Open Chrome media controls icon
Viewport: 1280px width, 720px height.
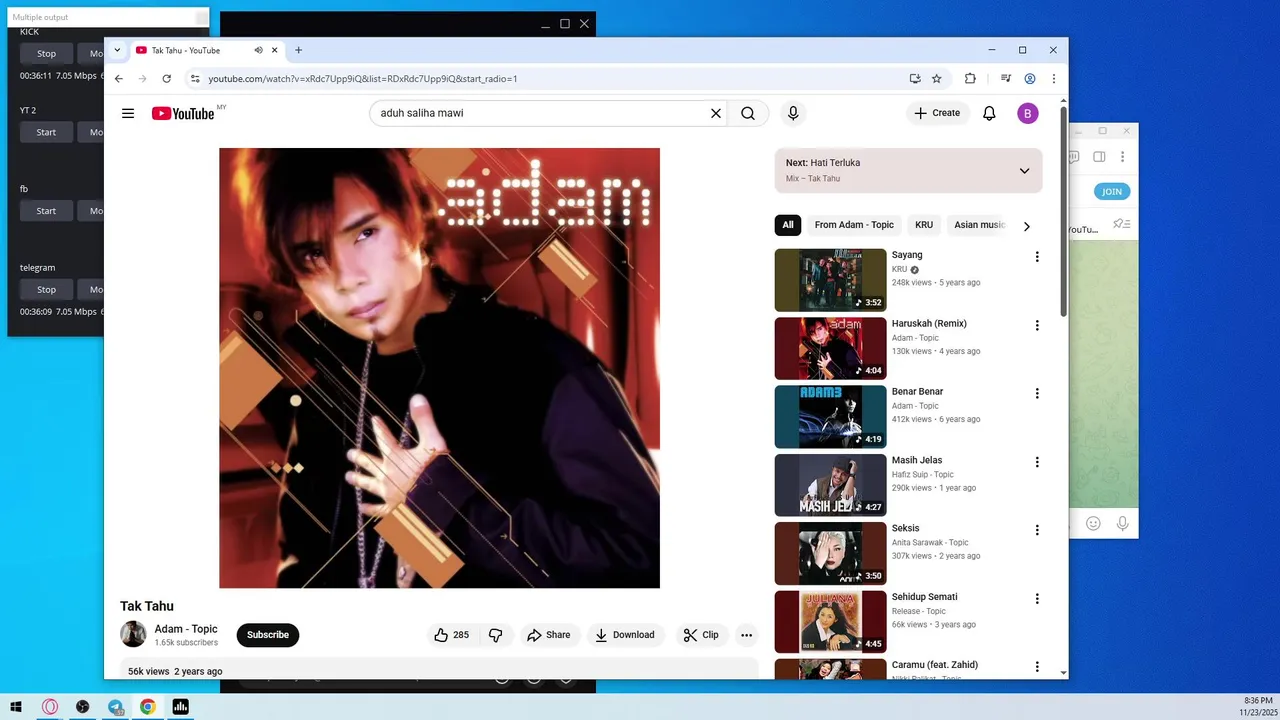pos(1006,78)
